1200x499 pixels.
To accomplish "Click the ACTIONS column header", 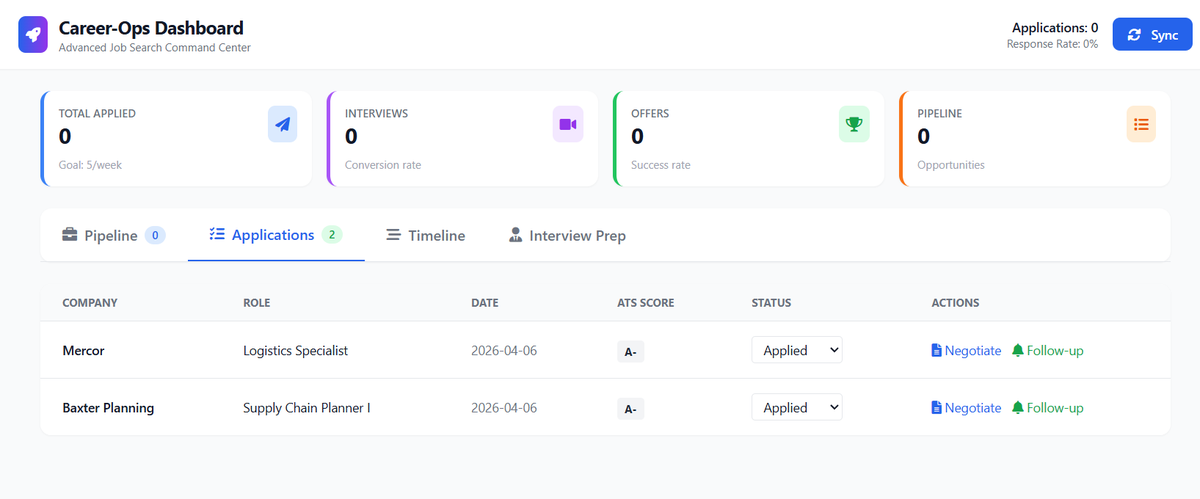I will [955, 303].
